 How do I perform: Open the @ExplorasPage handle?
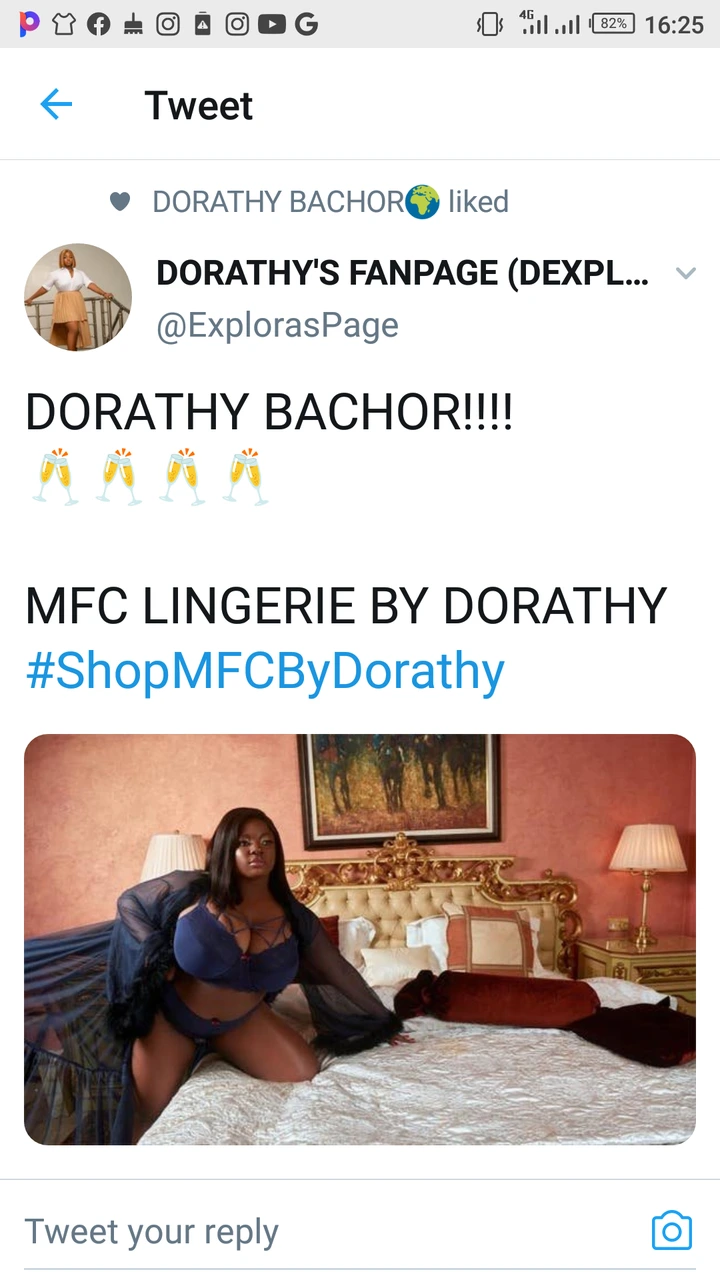click(x=277, y=325)
